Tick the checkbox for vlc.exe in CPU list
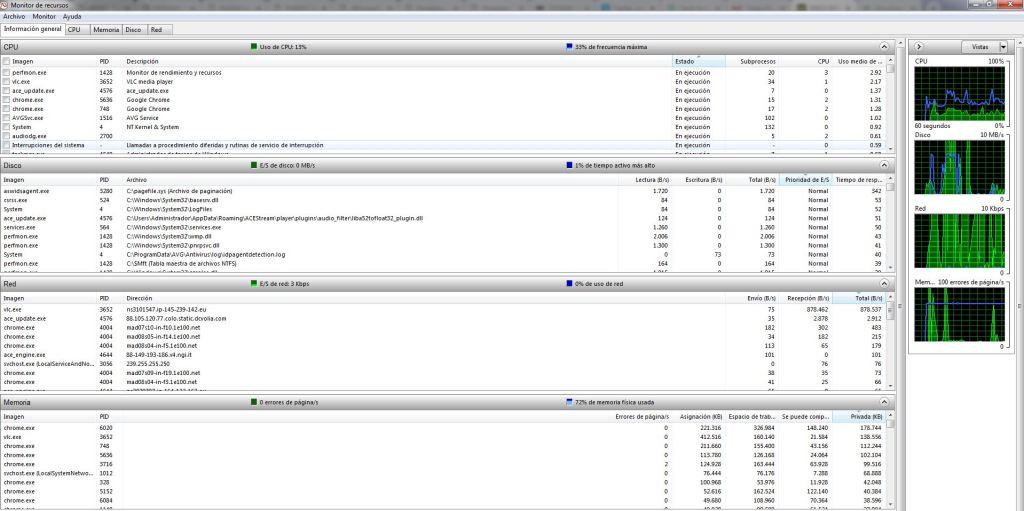This screenshot has width=1024, height=511. point(7,82)
